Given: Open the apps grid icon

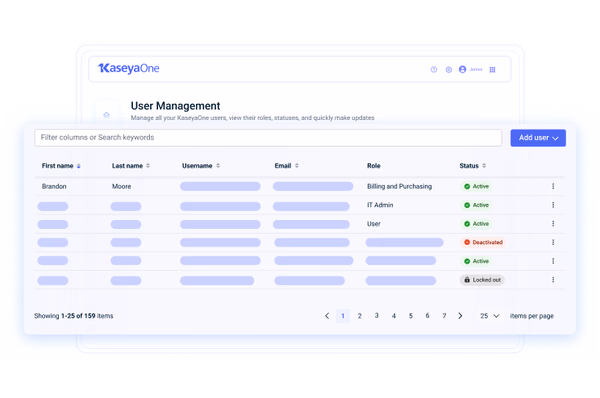Looking at the screenshot, I should coord(492,70).
